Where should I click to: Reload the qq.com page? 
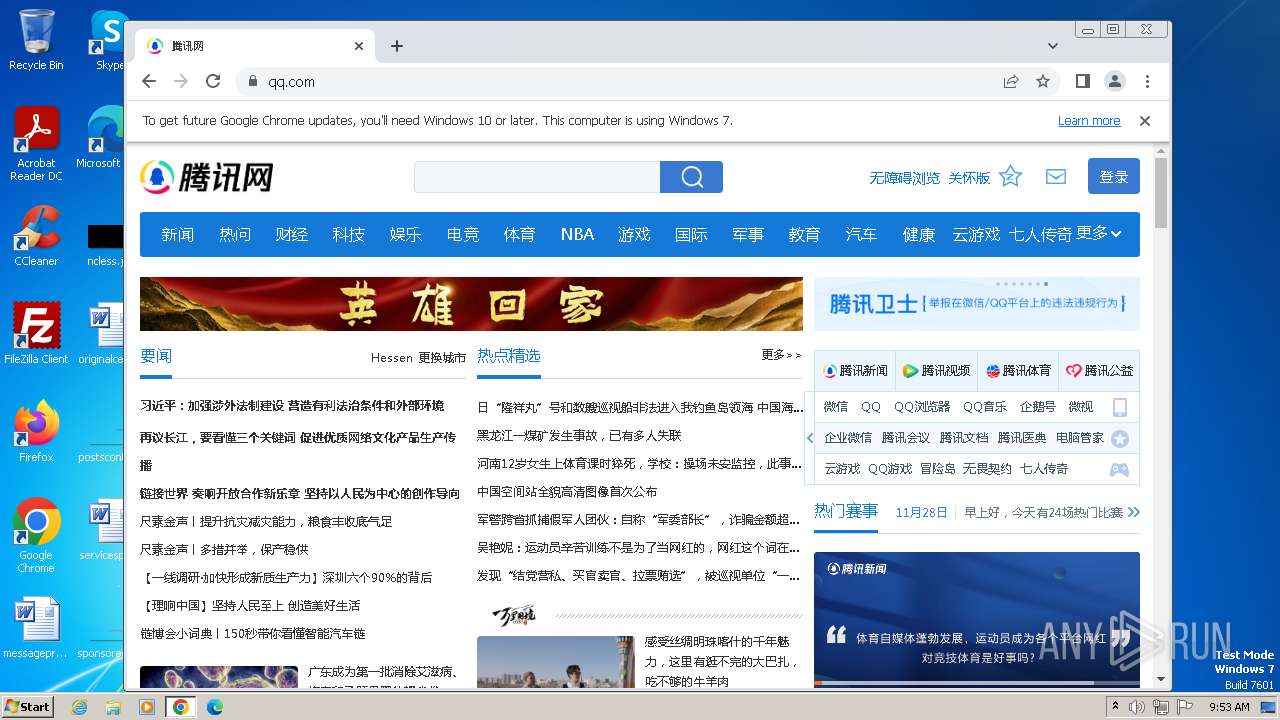click(x=213, y=81)
